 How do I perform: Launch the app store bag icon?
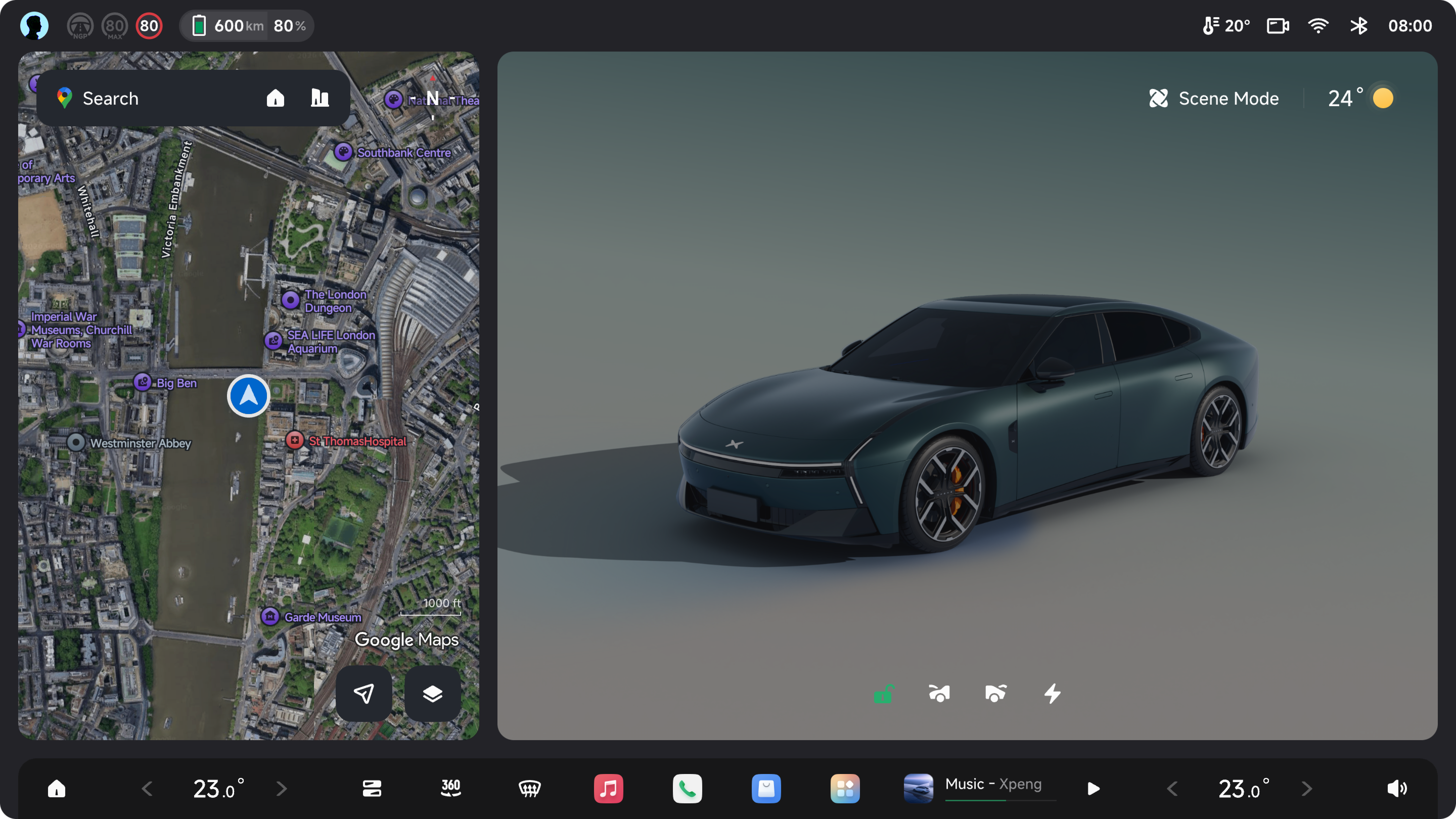point(766,788)
